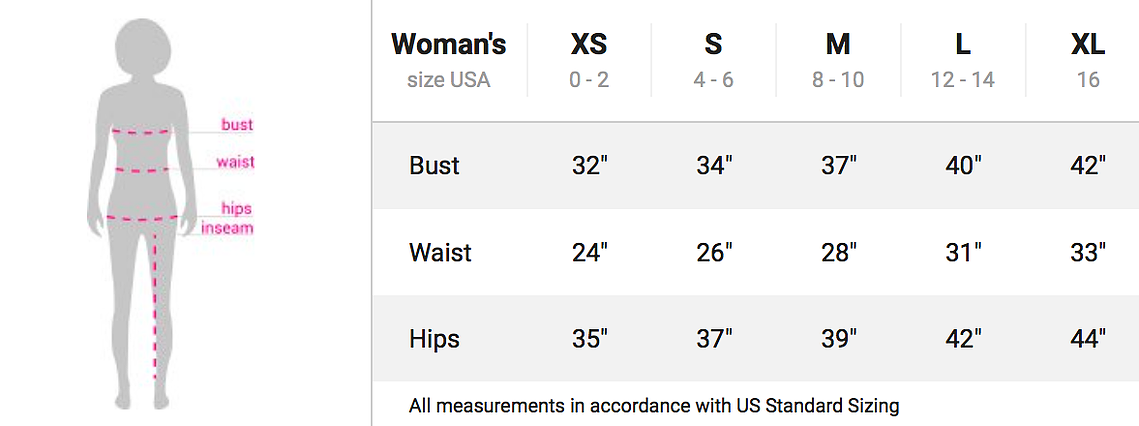Image resolution: width=1139 pixels, height=426 pixels.
Task: Click the 35" hips value for XS
Action: tap(590, 339)
